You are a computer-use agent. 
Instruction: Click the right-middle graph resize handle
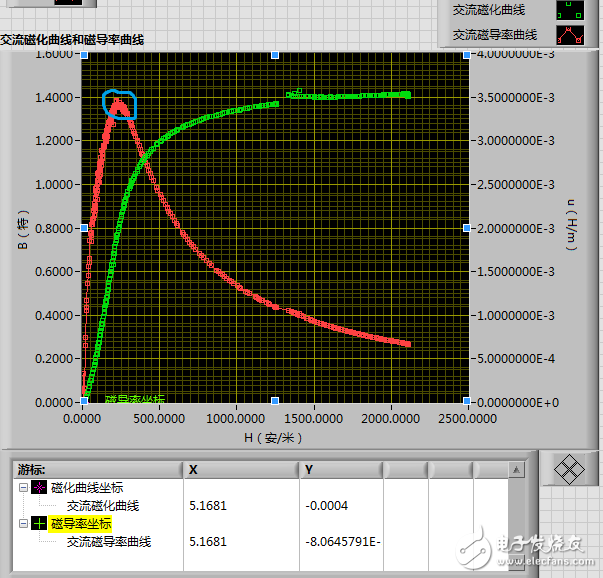[466, 228]
